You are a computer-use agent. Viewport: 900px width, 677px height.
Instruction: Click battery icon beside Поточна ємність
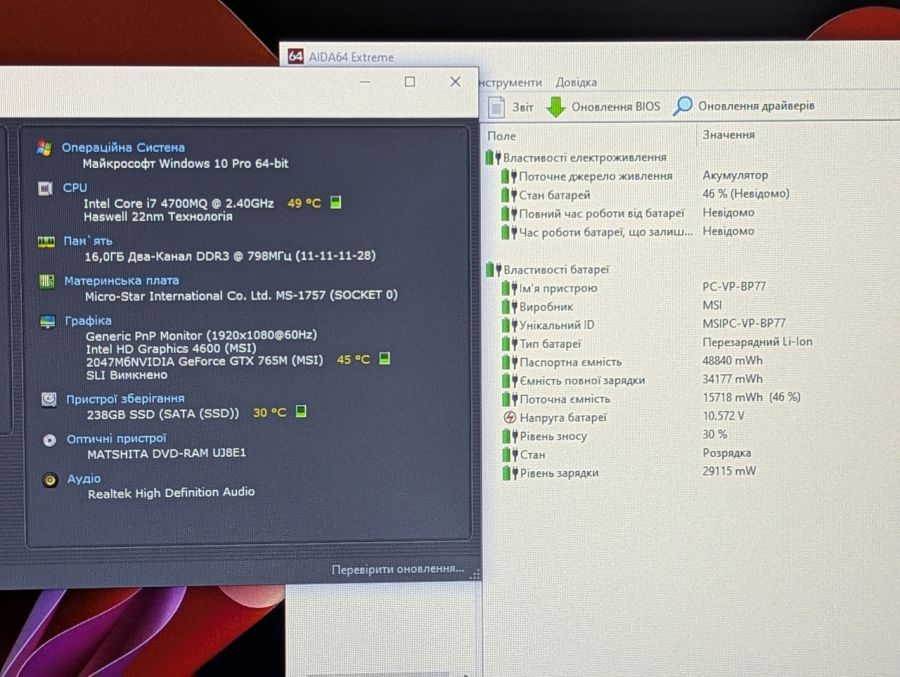(509, 399)
